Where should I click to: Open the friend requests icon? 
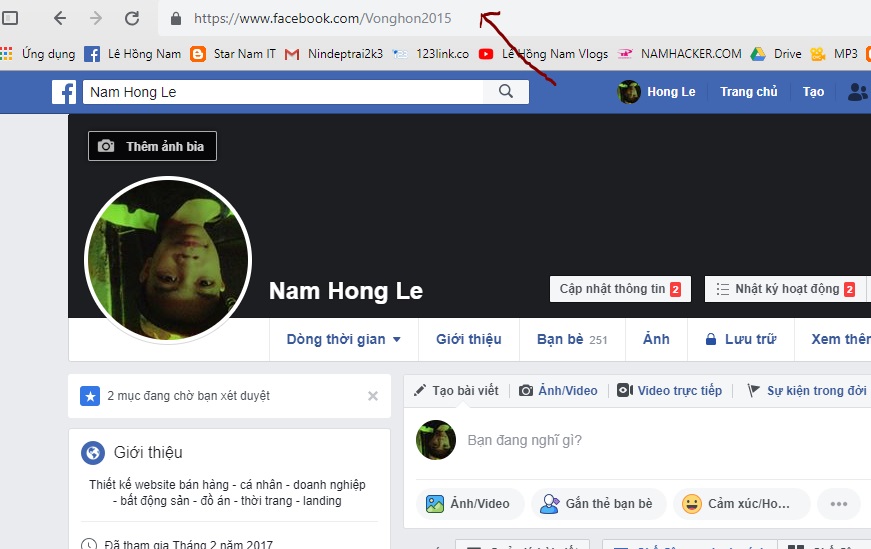click(858, 92)
